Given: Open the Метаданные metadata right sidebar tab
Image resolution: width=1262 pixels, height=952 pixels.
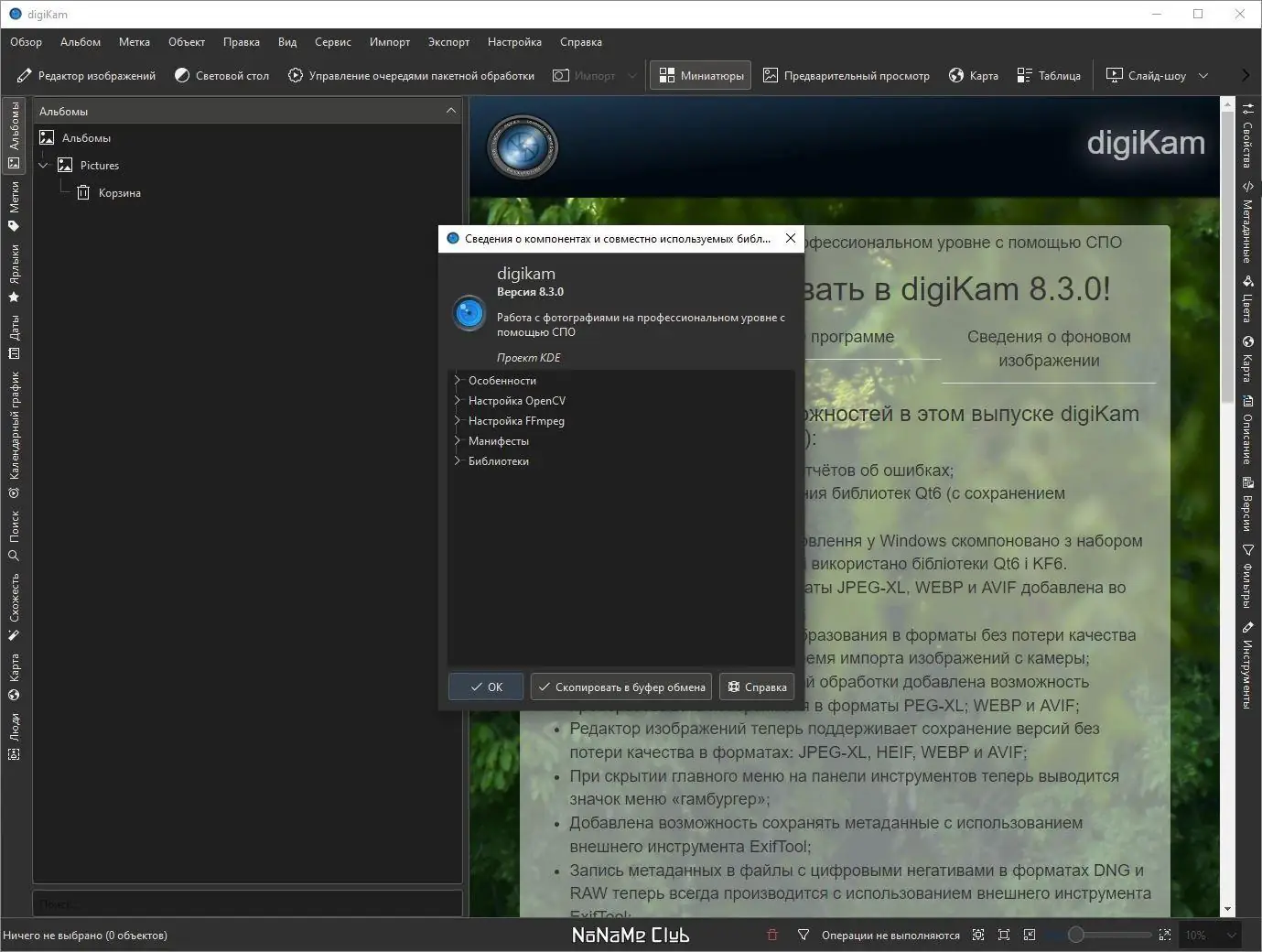Looking at the screenshot, I should 1247,222.
